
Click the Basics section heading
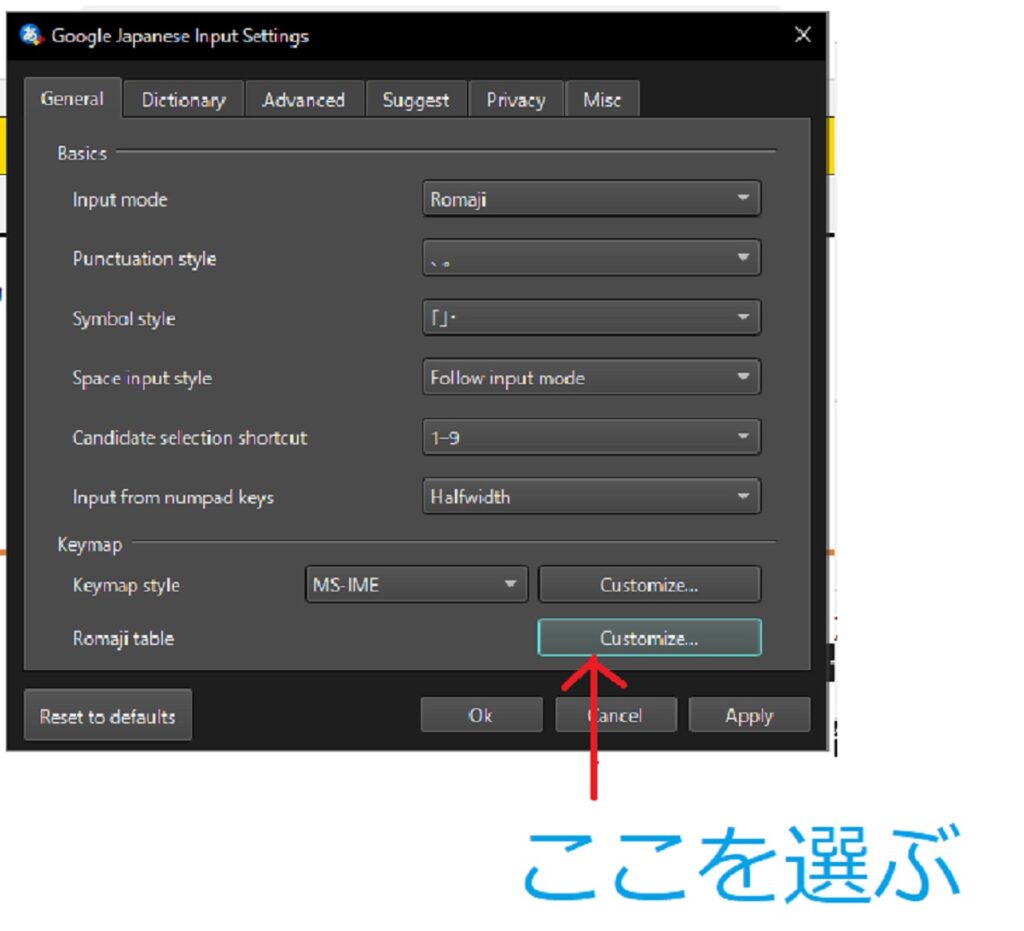82,153
